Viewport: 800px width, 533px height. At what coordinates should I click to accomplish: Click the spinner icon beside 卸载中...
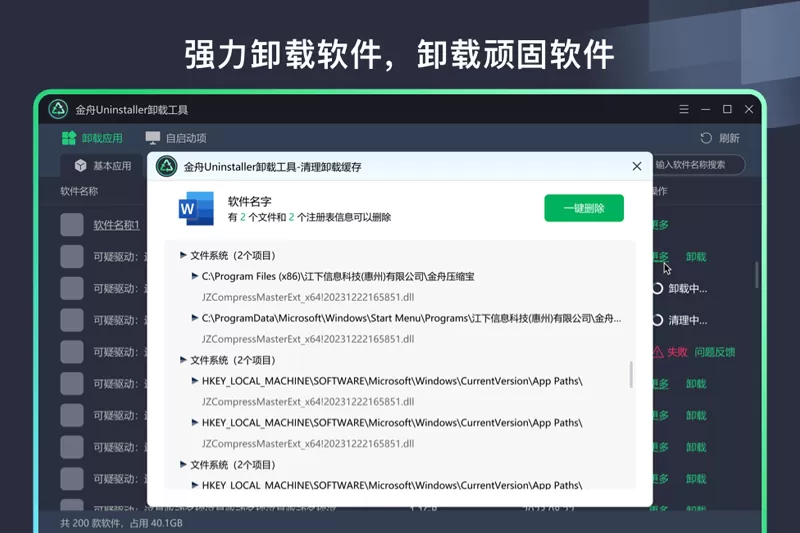[x=657, y=288]
